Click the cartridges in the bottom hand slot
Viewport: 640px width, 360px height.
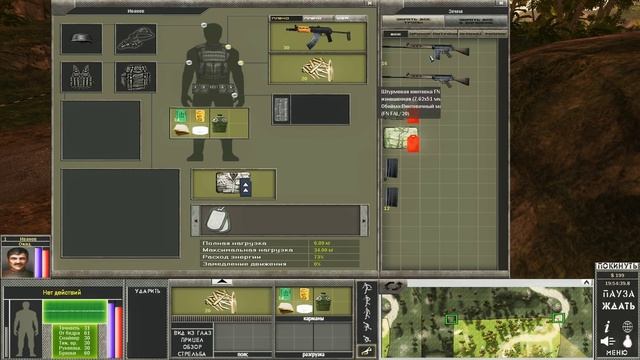coord(222,301)
